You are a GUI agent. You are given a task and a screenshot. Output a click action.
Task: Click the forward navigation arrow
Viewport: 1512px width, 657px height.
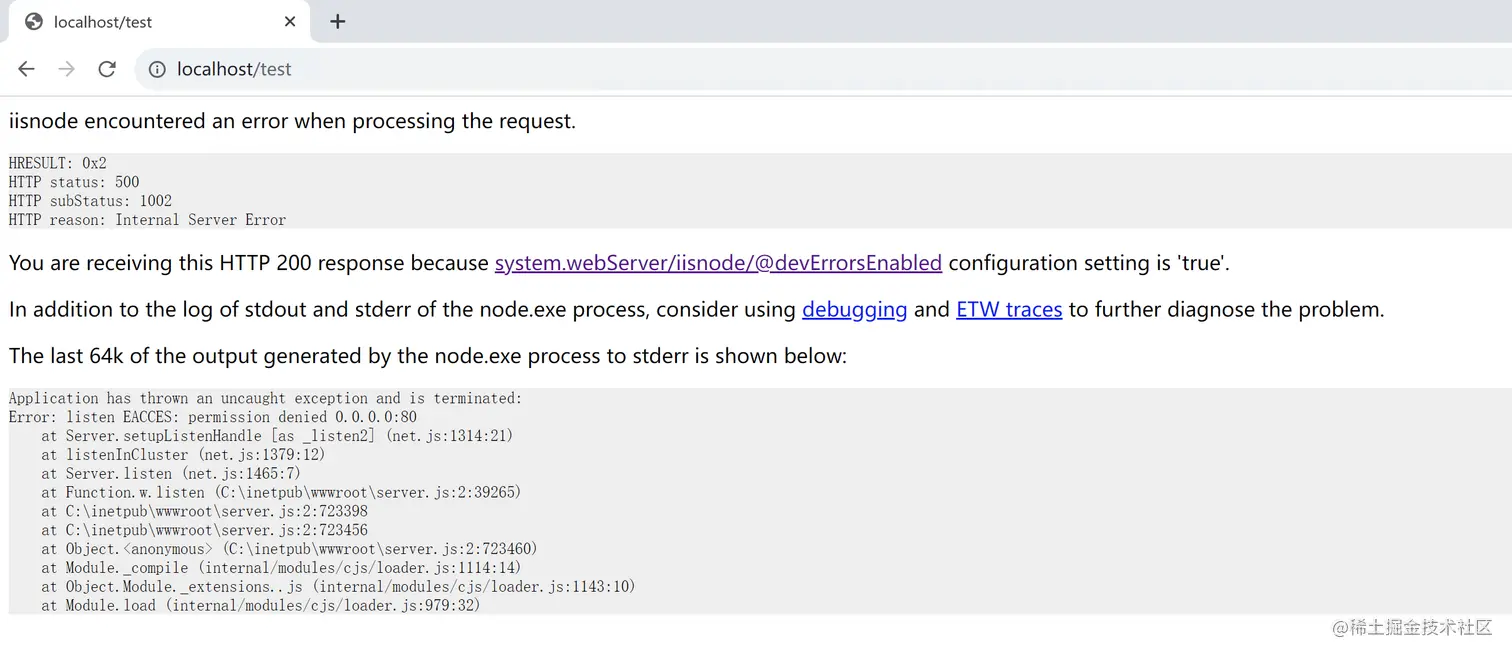click(66, 69)
